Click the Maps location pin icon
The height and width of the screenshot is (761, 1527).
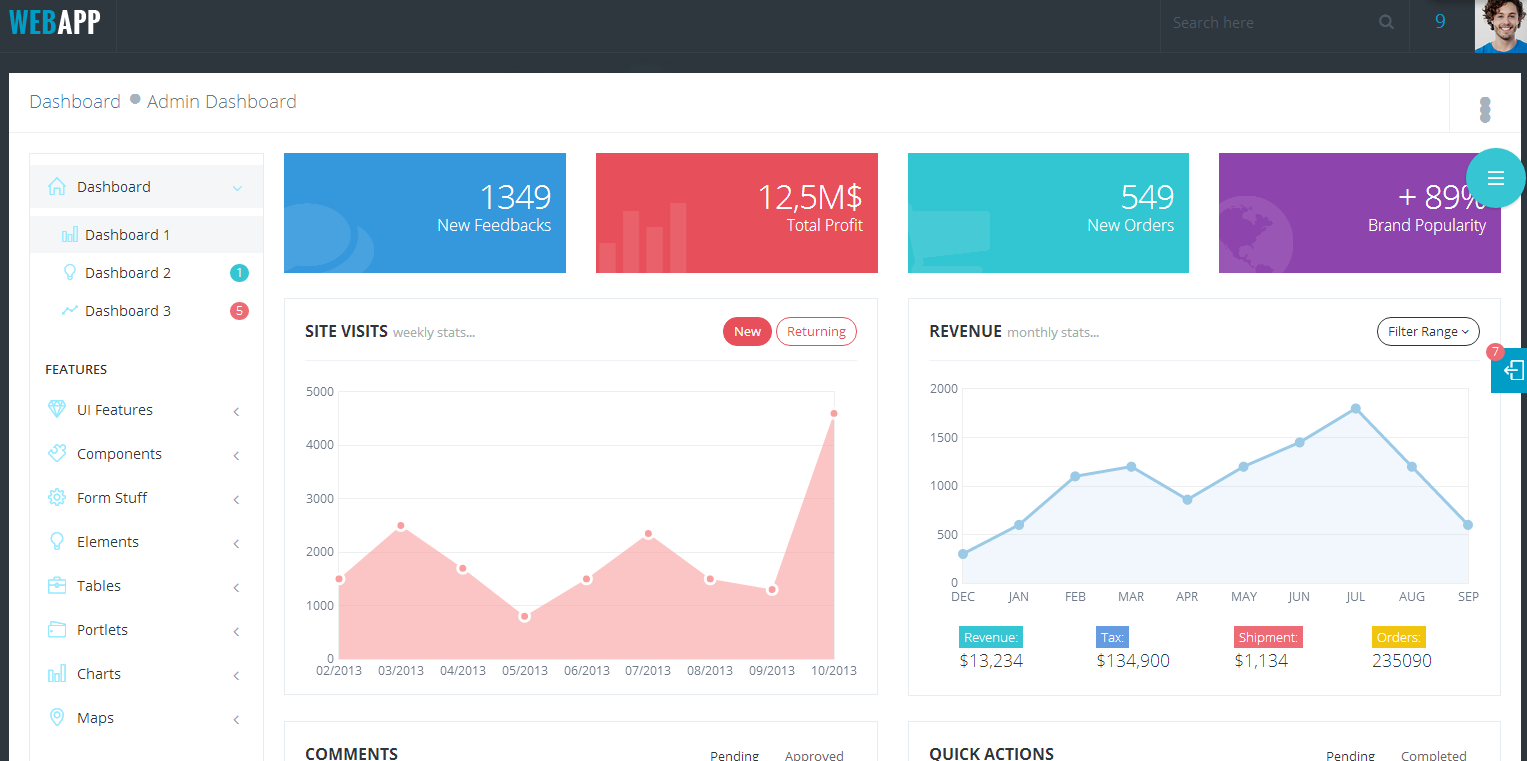tap(57, 718)
